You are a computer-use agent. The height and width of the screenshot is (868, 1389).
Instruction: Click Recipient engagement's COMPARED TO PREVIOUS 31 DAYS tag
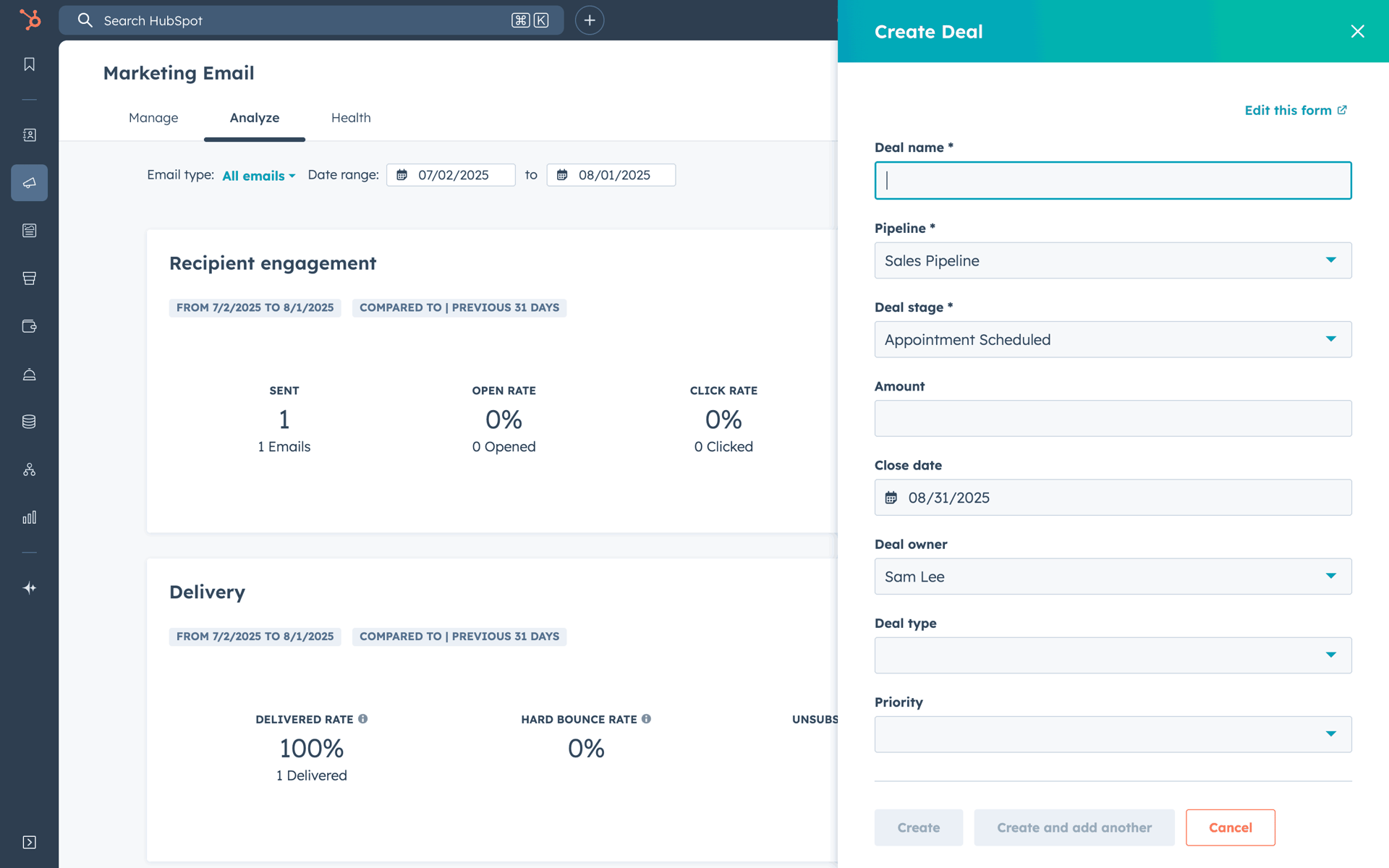(459, 307)
